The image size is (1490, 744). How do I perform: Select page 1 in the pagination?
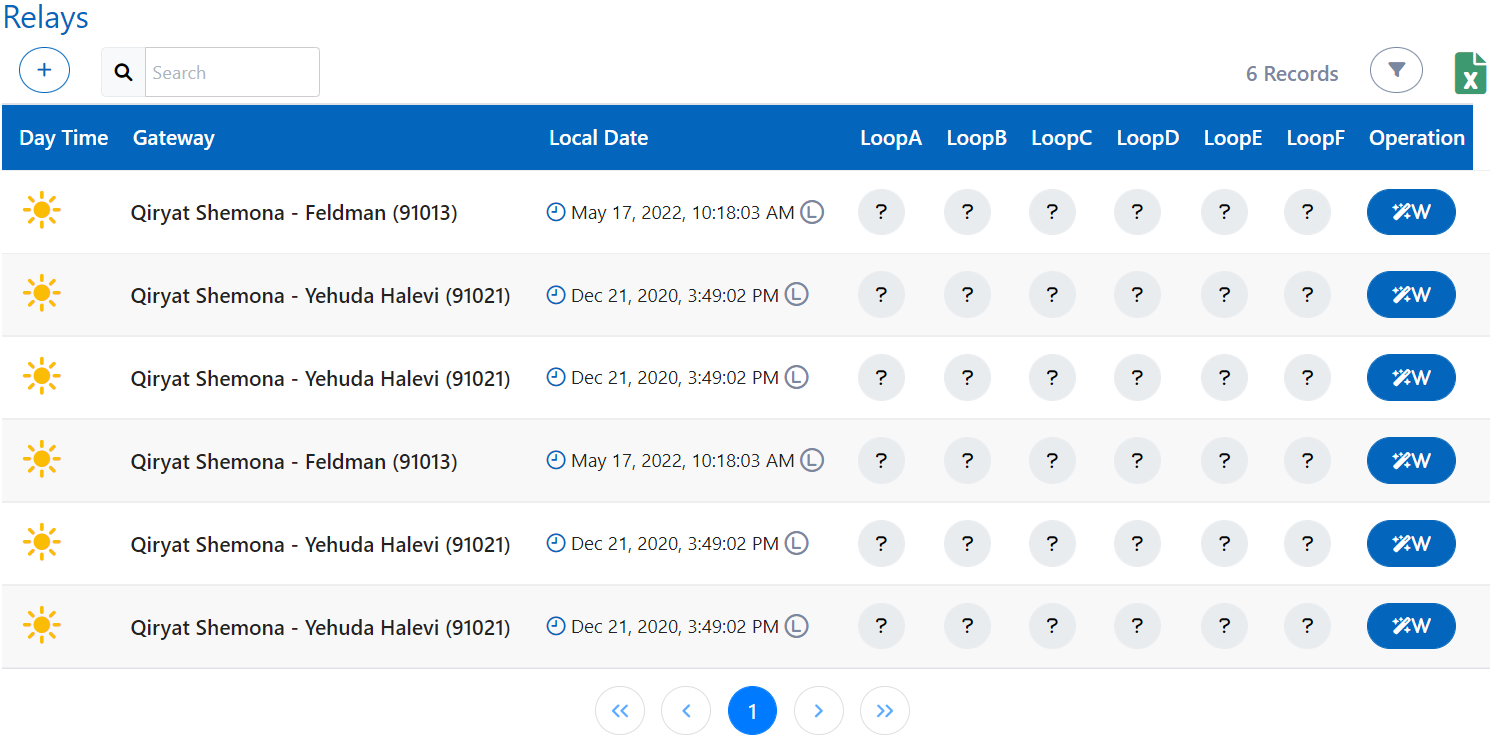(752, 711)
